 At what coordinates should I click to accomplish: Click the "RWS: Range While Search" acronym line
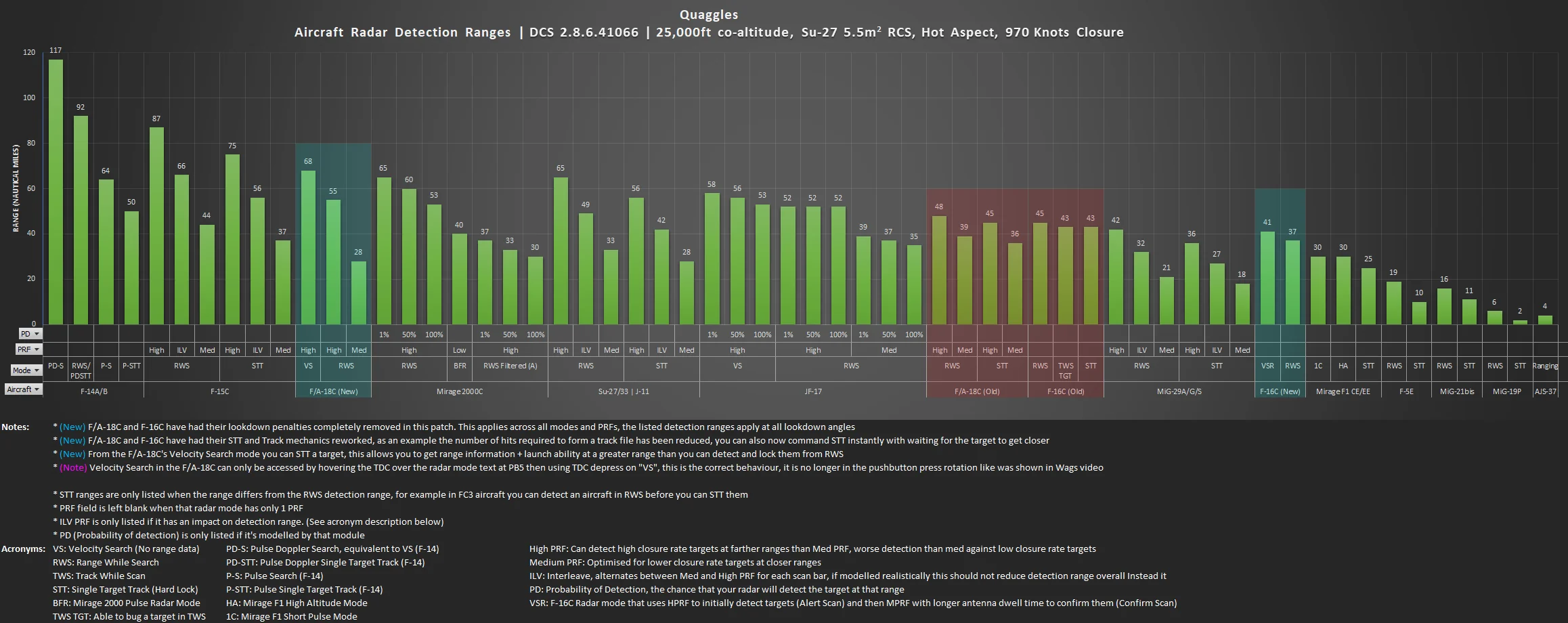[x=106, y=562]
